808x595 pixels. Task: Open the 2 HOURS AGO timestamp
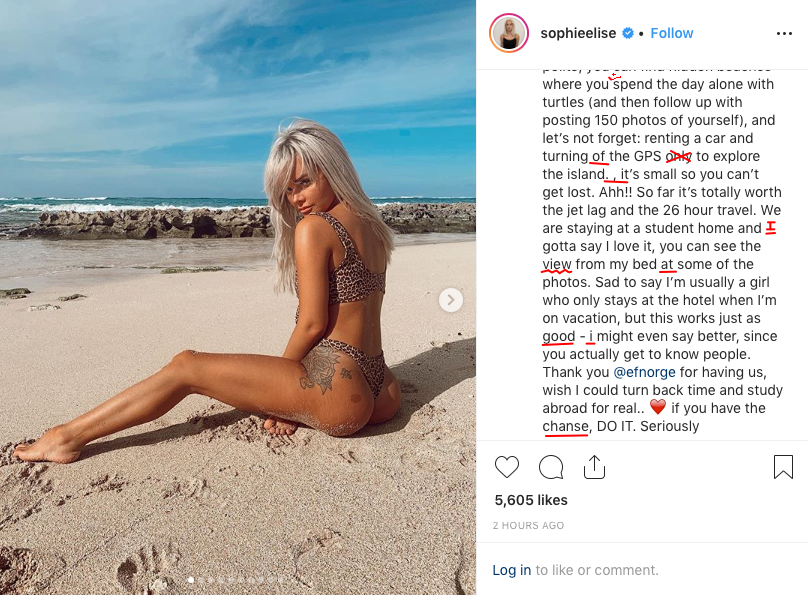coord(528,525)
